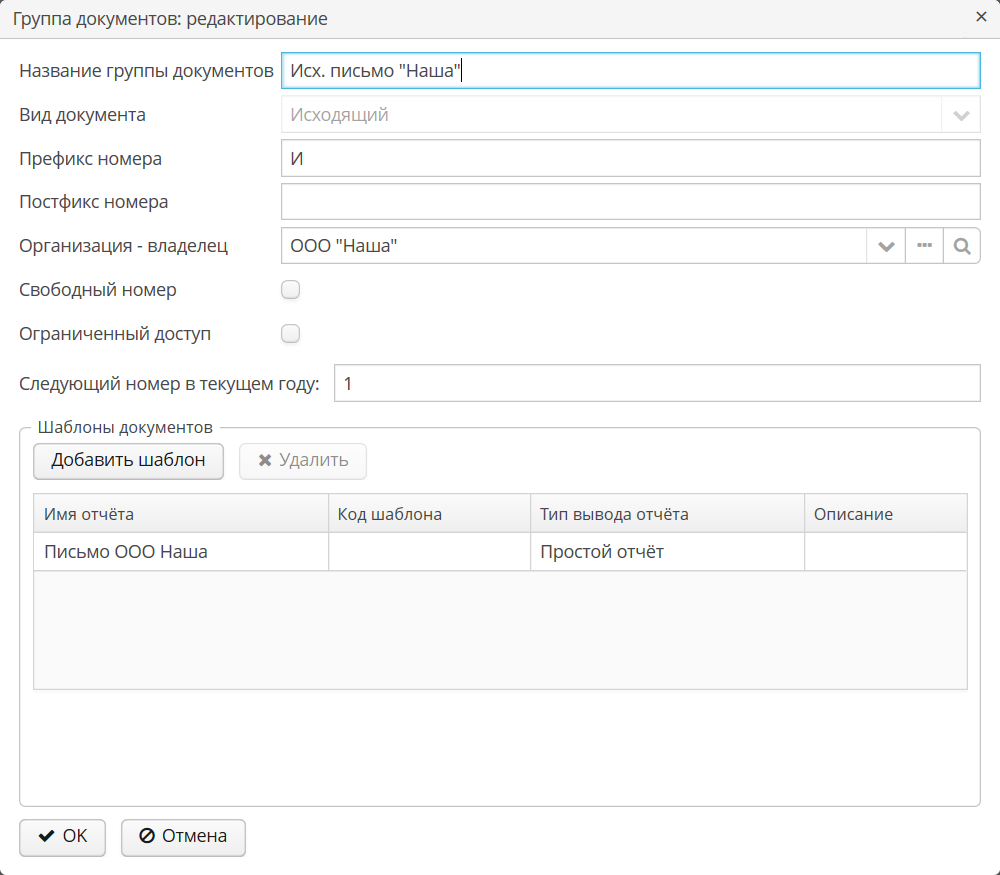Focus the 'Следующий номер в текущем году' field
Viewport: 1000px width, 875px height.
click(656, 384)
